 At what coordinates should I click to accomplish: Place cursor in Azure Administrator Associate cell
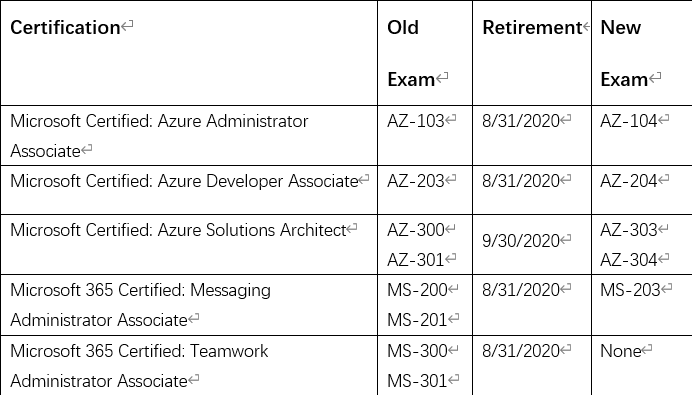pyautogui.click(x=189, y=135)
